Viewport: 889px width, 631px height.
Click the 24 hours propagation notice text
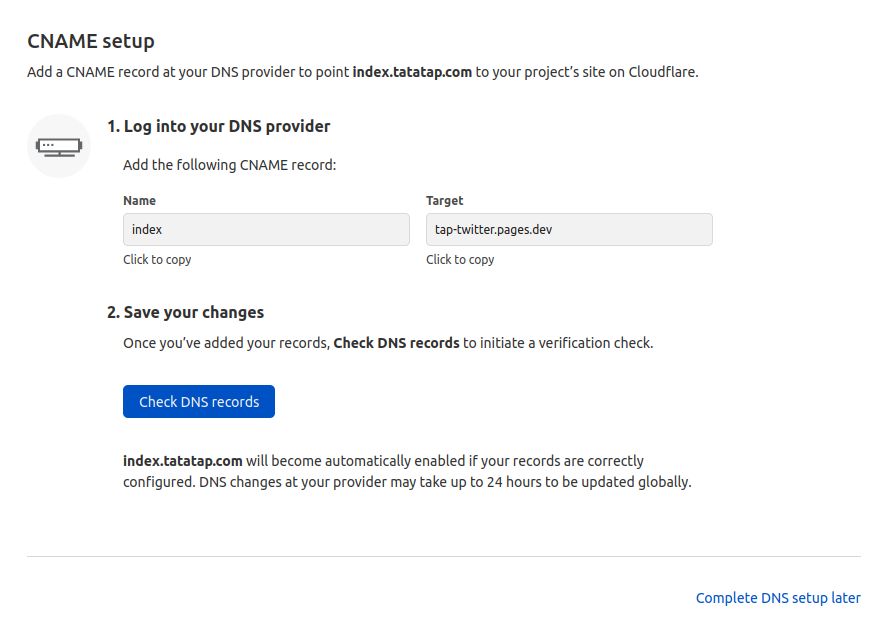tap(407, 482)
